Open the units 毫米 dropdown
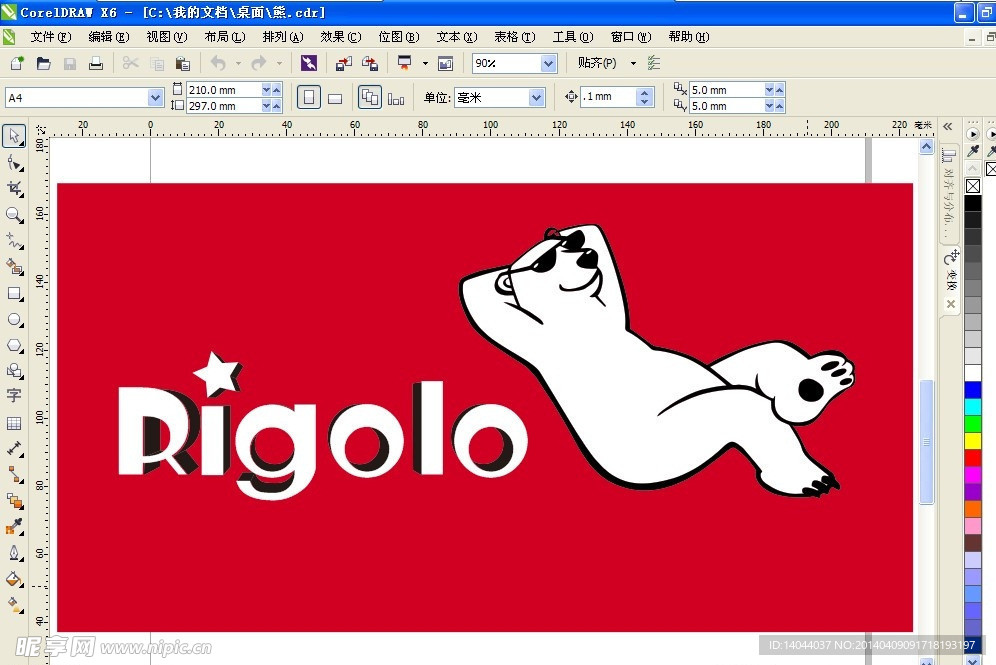 tap(536, 97)
